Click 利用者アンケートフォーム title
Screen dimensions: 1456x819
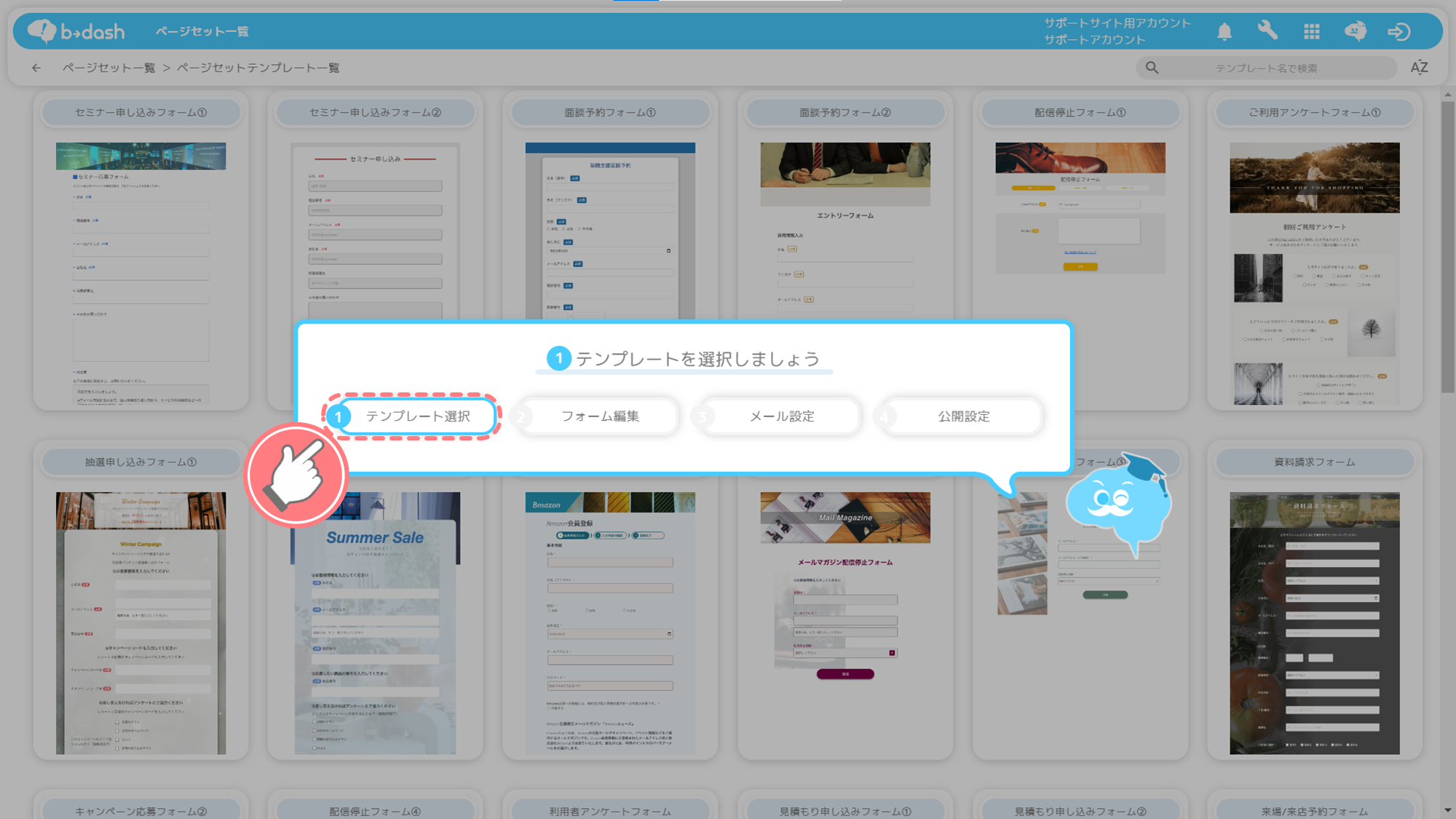pos(610,811)
